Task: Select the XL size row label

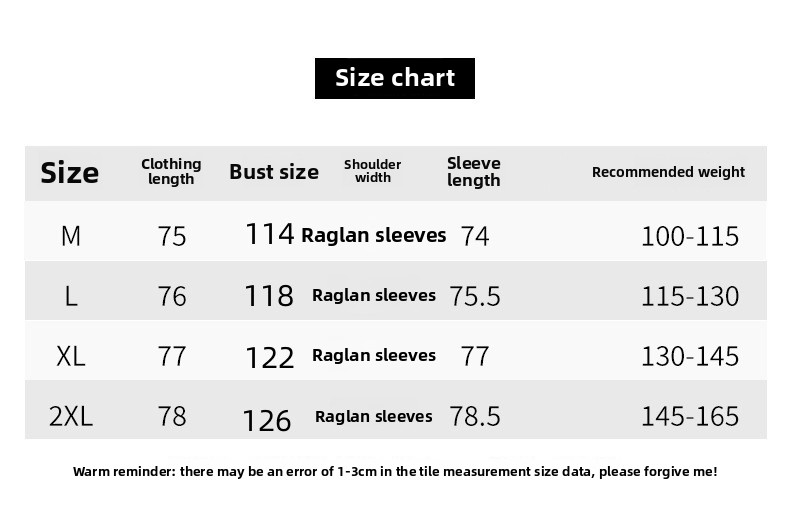Action: tap(71, 356)
